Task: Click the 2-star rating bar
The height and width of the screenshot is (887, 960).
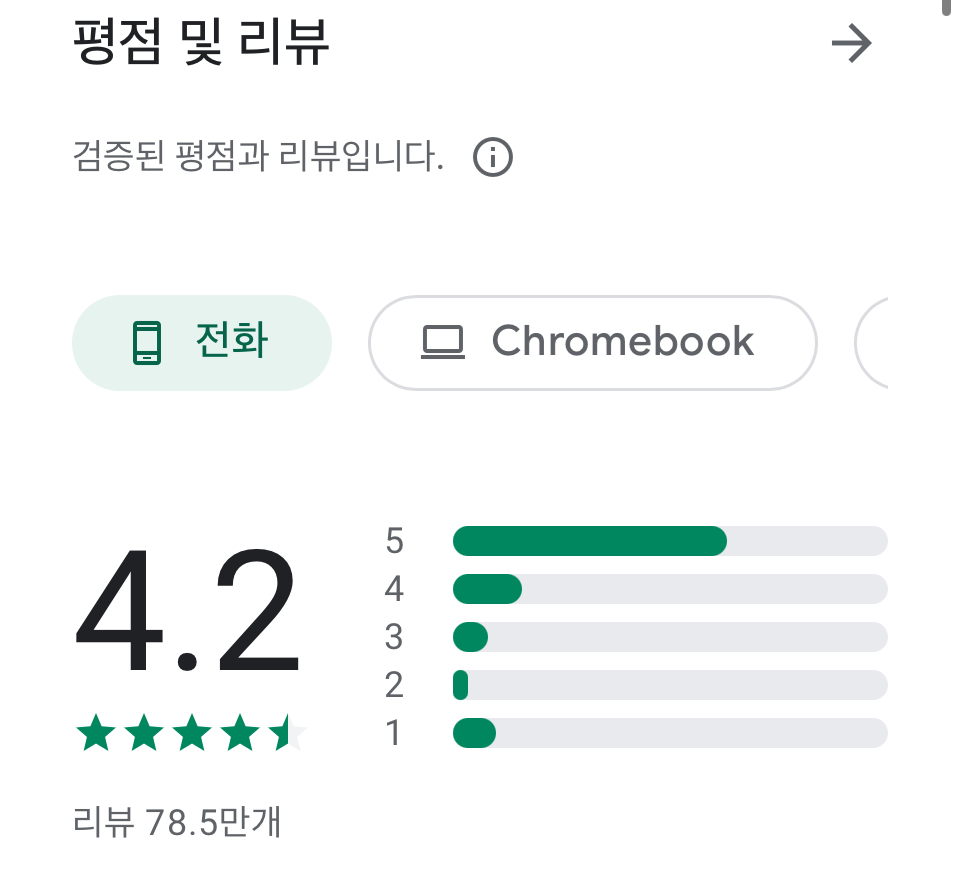Action: (670, 685)
